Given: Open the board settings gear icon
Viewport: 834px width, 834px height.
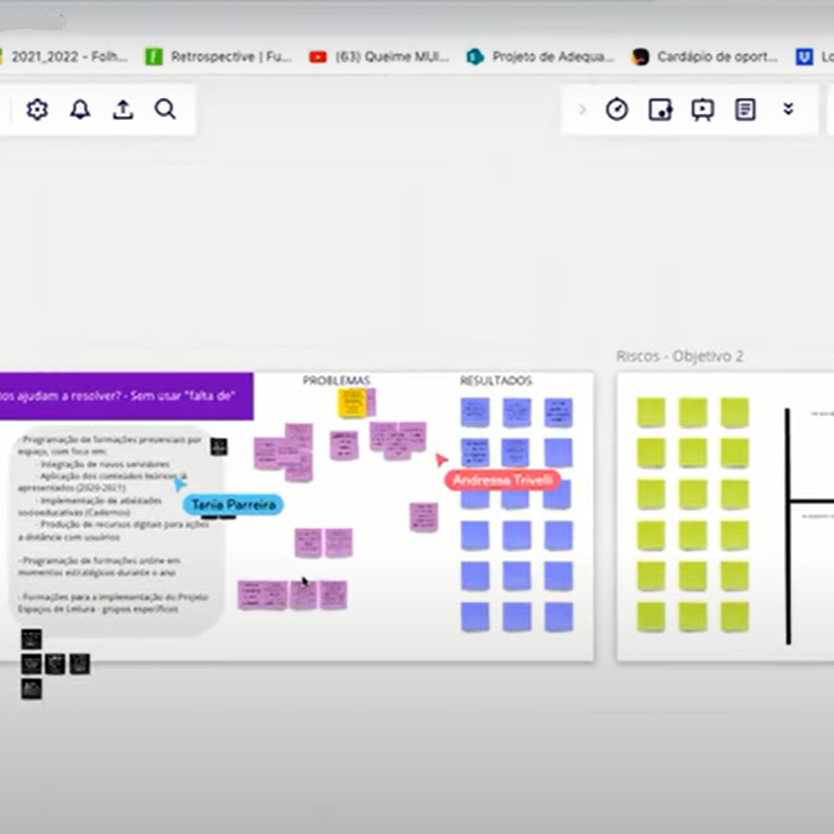Looking at the screenshot, I should (x=37, y=110).
